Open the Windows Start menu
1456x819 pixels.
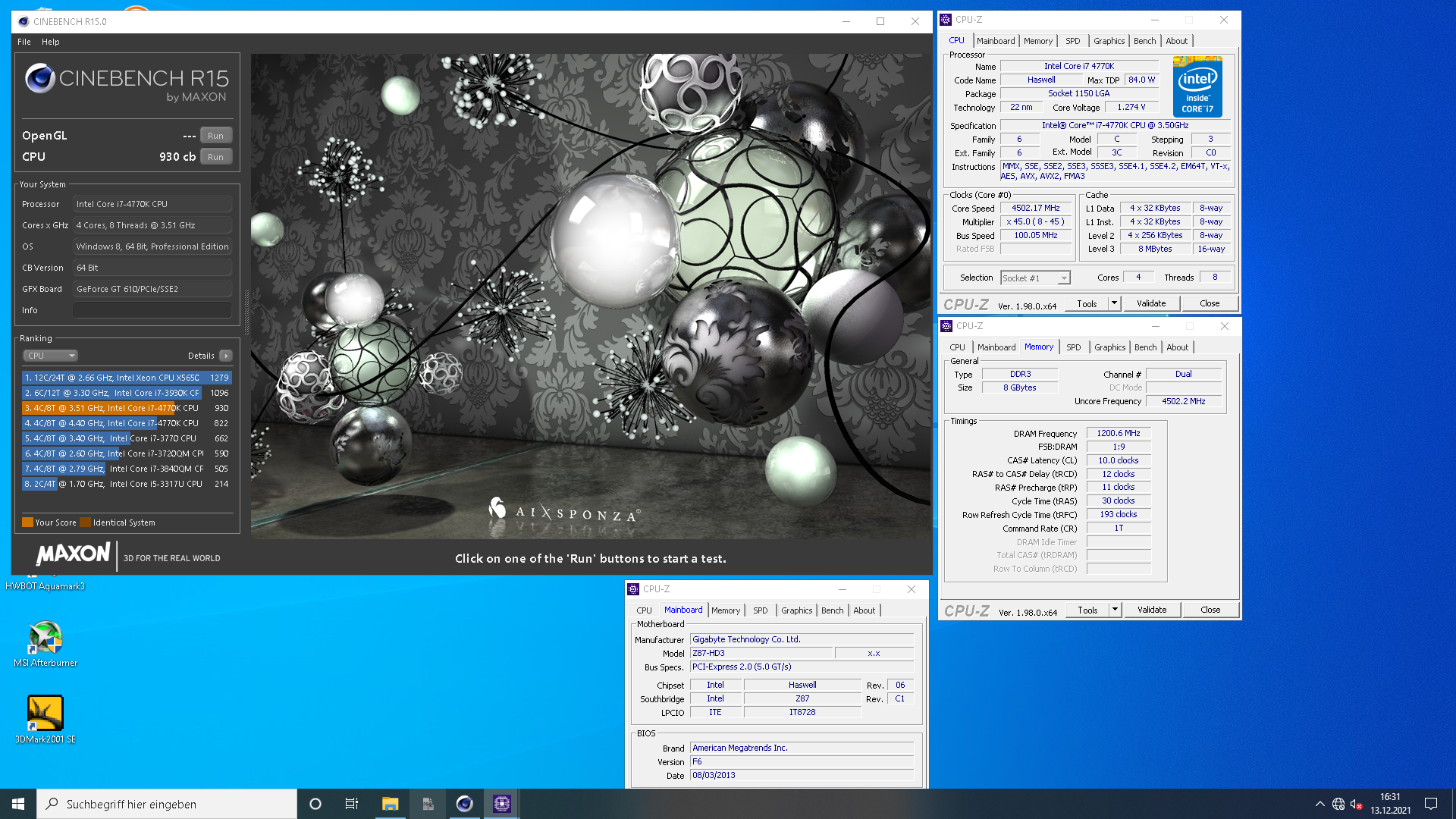[x=18, y=804]
